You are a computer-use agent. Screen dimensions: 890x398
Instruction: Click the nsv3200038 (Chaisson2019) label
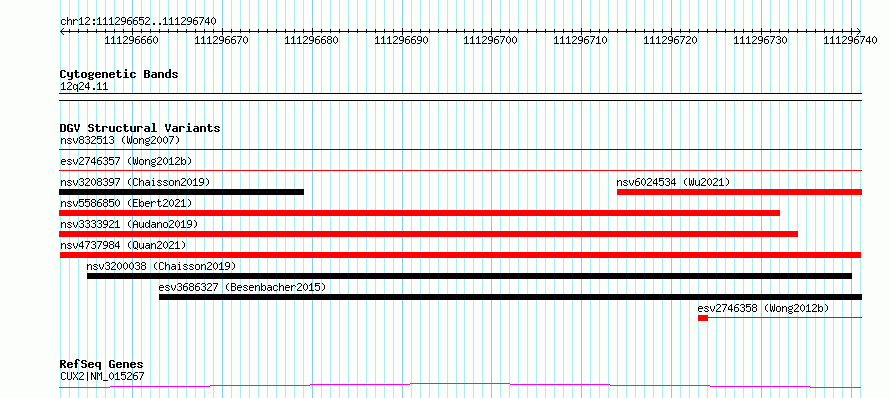pyautogui.click(x=161, y=266)
